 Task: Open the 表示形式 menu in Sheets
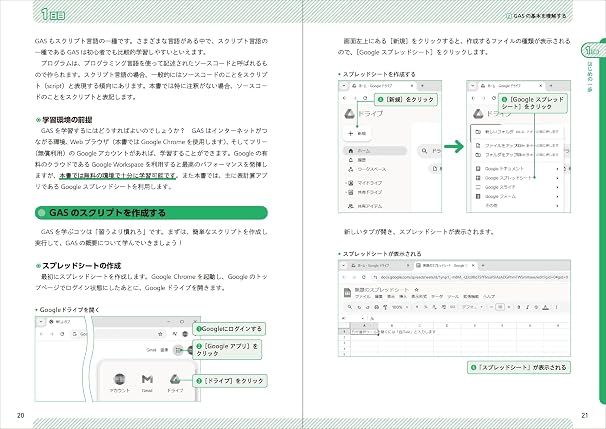point(419,296)
